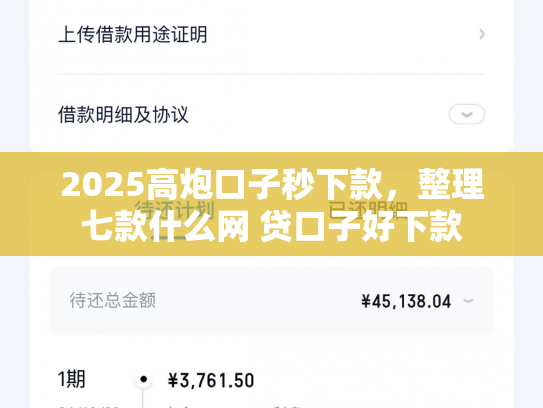Click the 1期 timeline dot marker
Viewport: 543px width, 408px height.
(143, 379)
